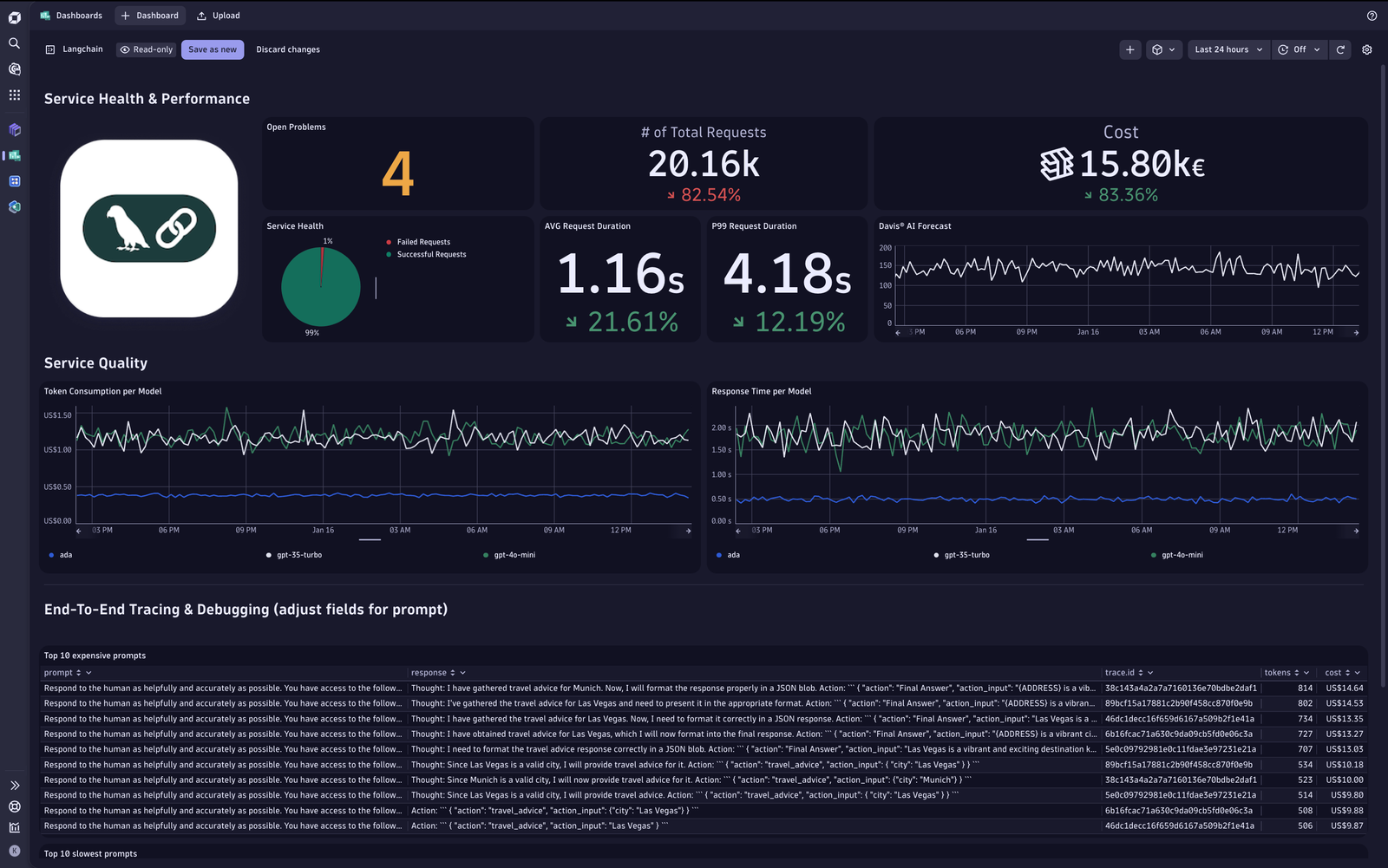Open dashboard settings gear
The width and height of the screenshot is (1388, 868).
pyautogui.click(x=1367, y=49)
